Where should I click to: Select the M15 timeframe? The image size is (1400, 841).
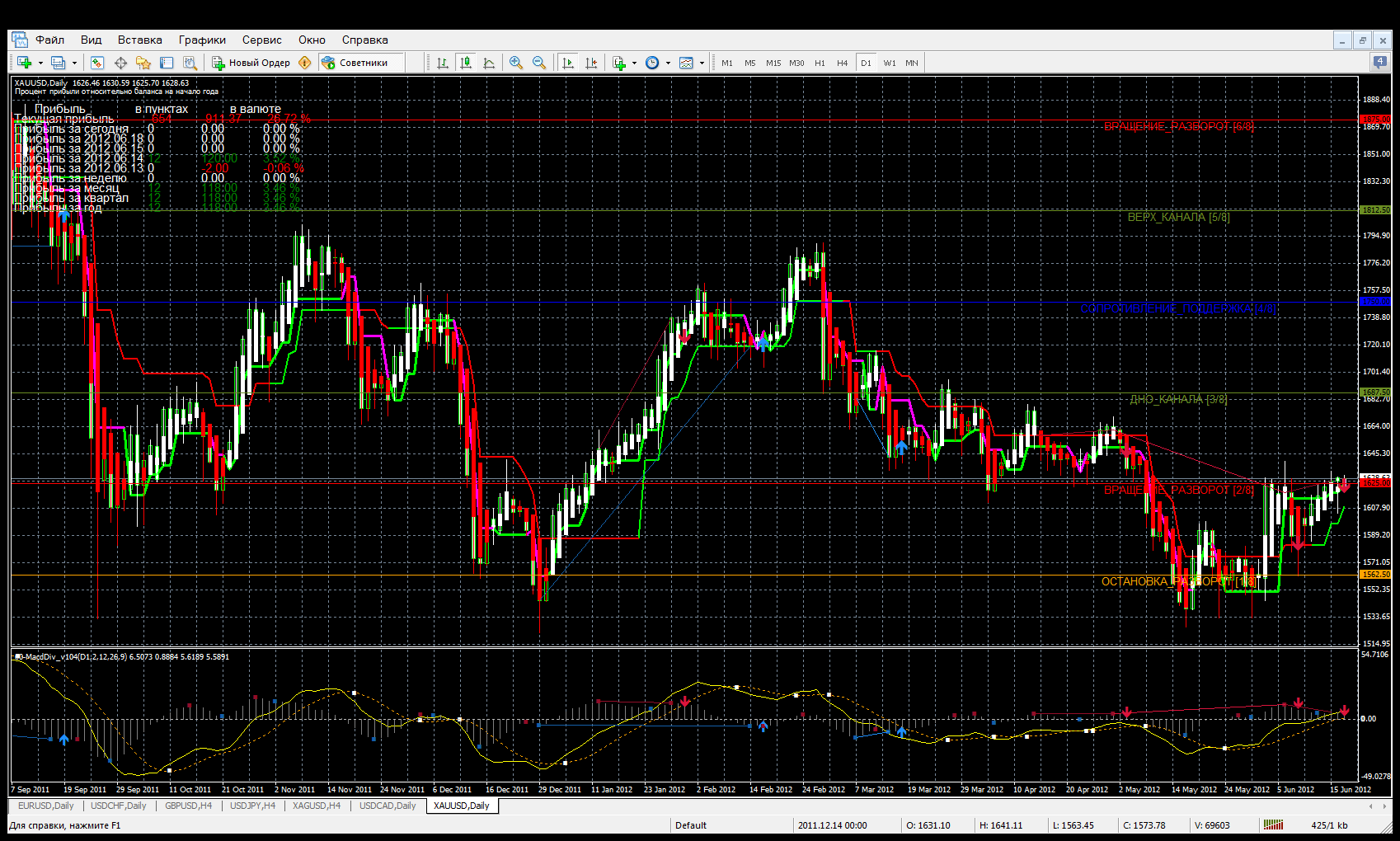click(x=773, y=63)
